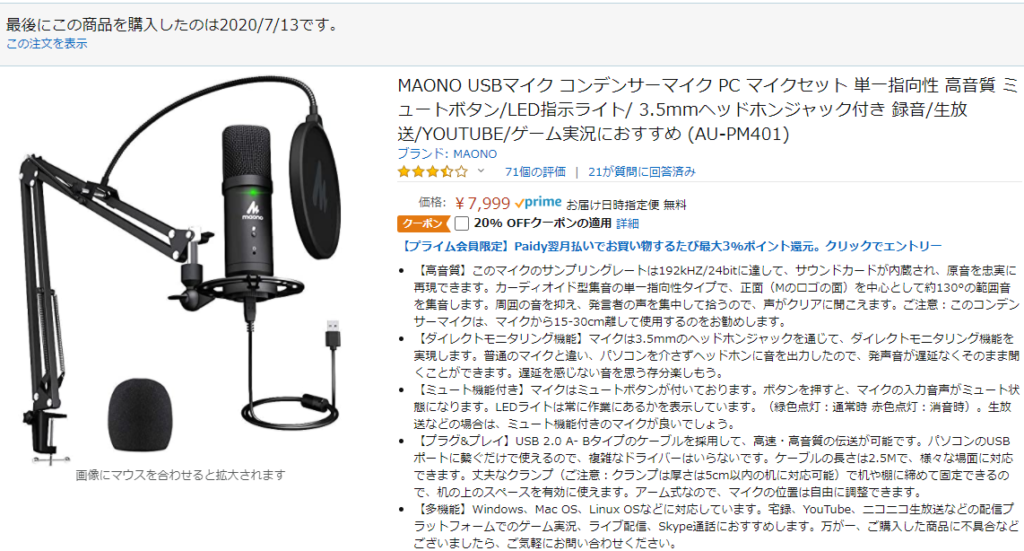Click the orange クーポン badge

tap(423, 223)
